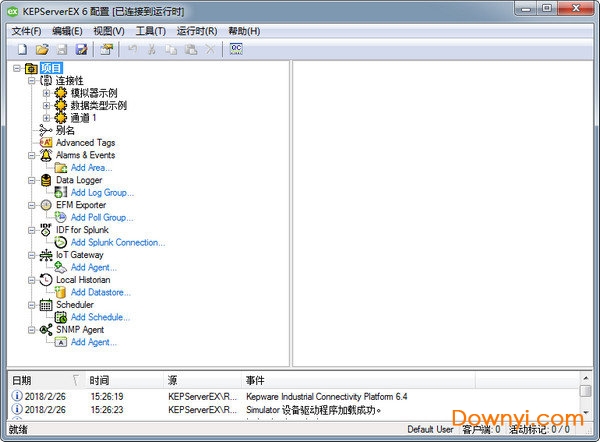This screenshot has height=442, width=600.
Task: Click the Add Schedule... link
Action: [x=100, y=317]
